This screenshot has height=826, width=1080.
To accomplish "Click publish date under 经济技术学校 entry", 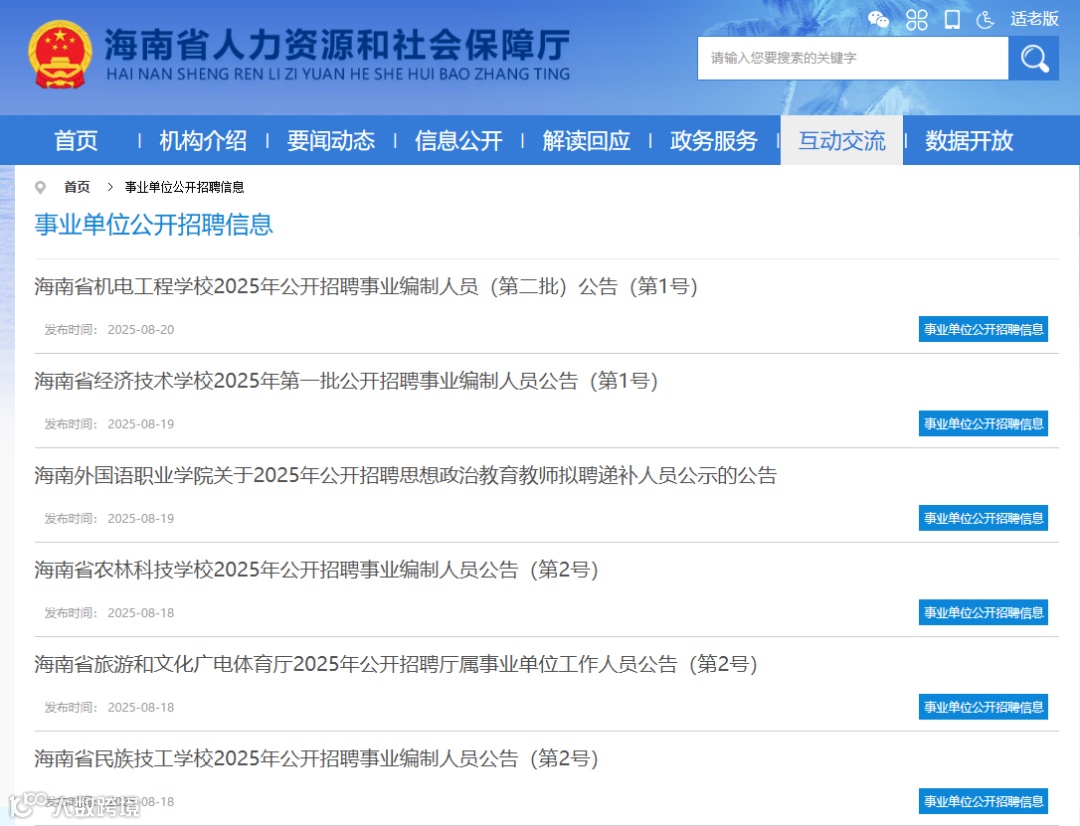I will (x=141, y=424).
